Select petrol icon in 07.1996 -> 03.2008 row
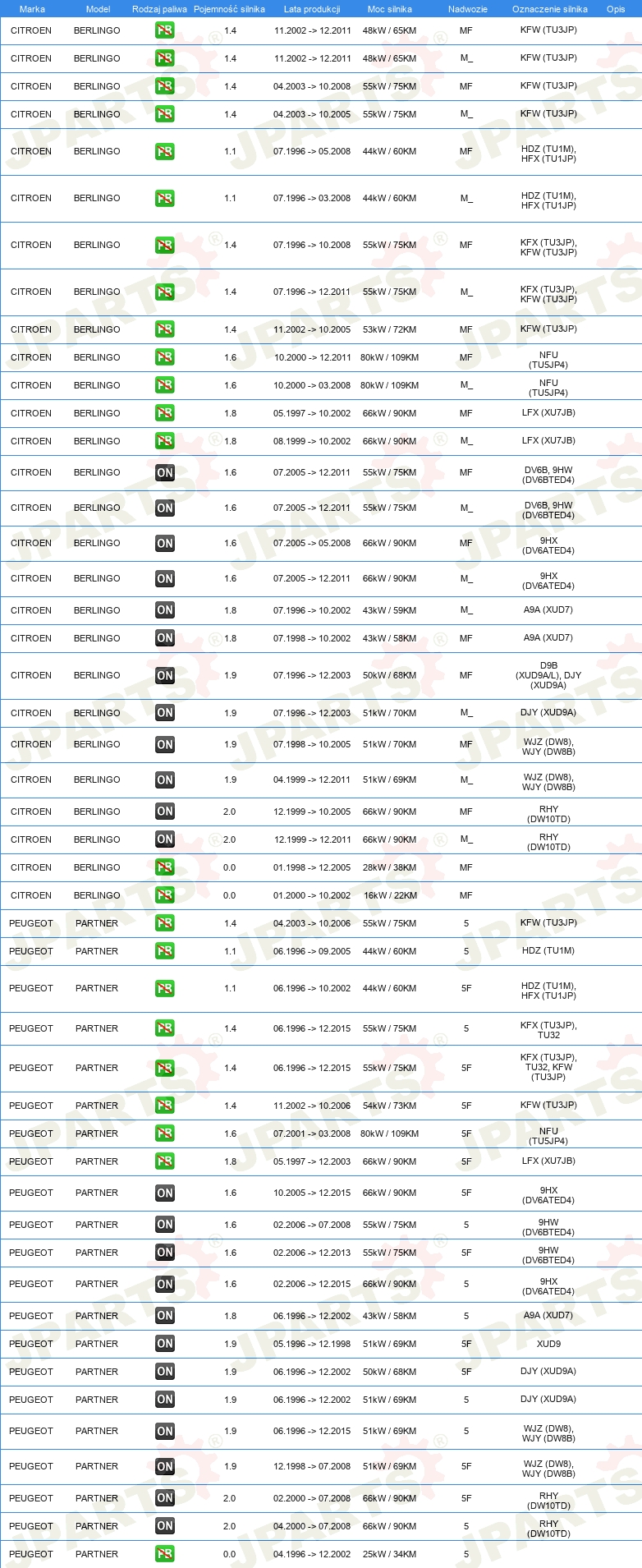Screen dimensions: 642x1568 [x=165, y=198]
